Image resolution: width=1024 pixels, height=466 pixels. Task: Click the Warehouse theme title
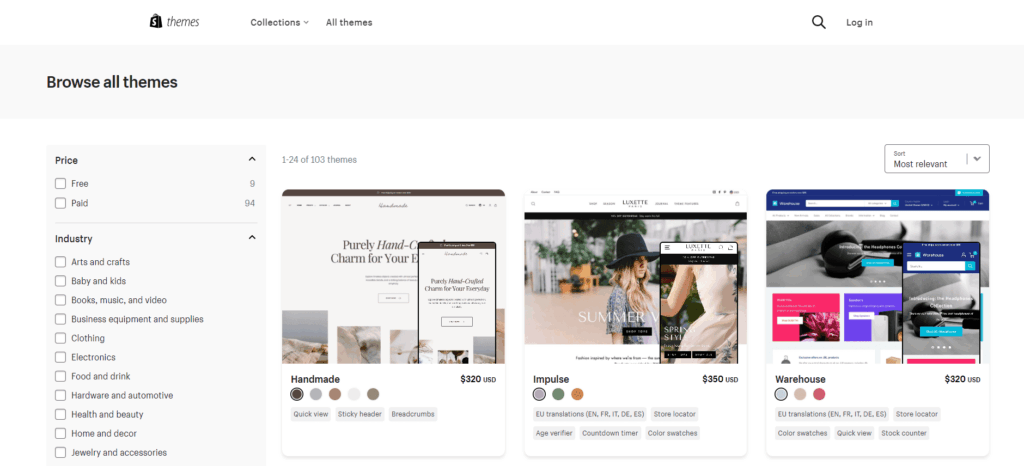tap(800, 379)
